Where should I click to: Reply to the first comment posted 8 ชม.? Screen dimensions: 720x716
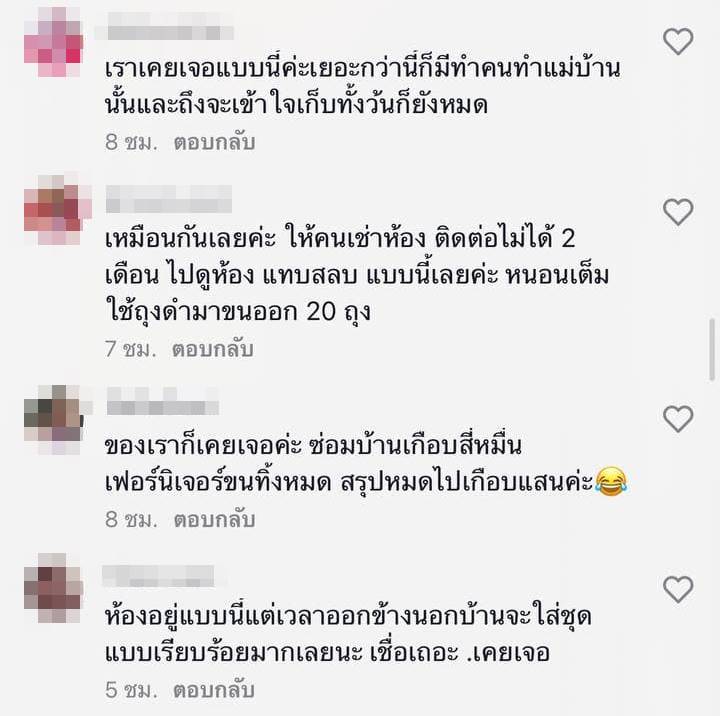click(214, 142)
